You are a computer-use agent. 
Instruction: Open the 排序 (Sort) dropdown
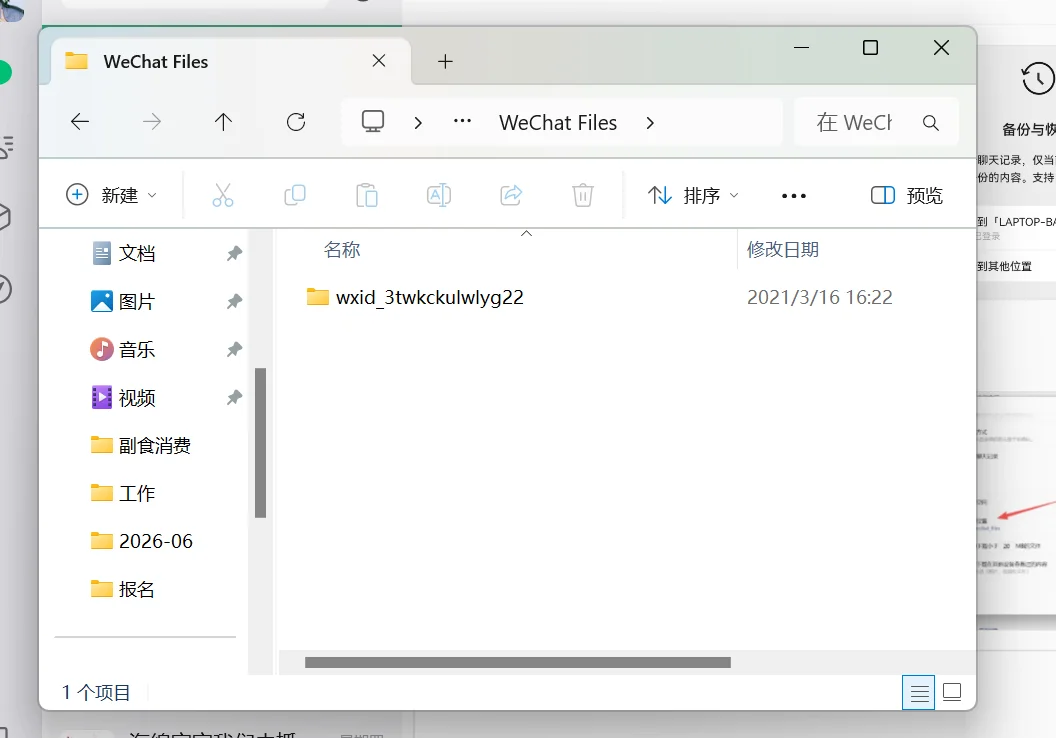pos(694,195)
